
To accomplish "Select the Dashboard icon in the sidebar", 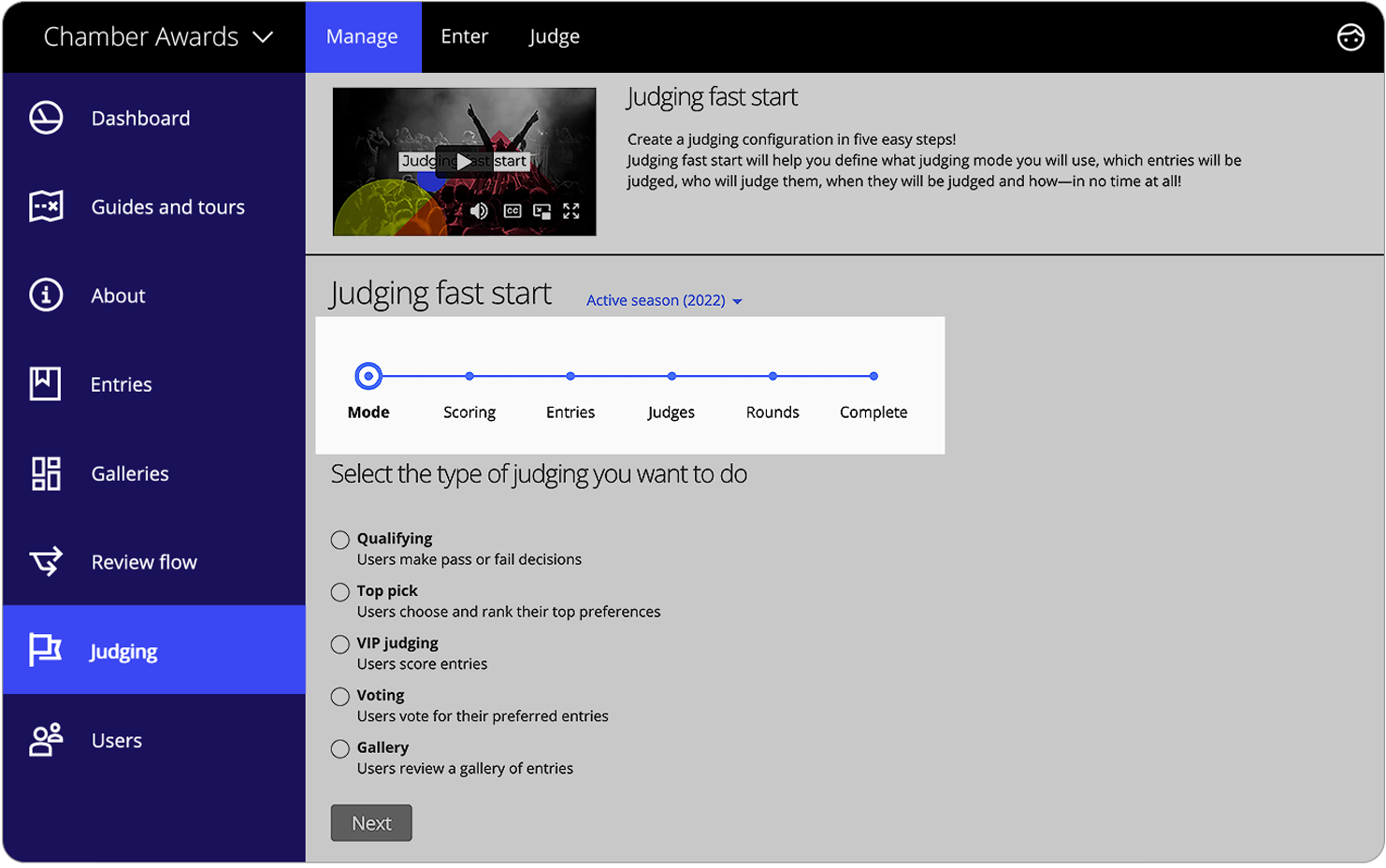I will point(45,118).
